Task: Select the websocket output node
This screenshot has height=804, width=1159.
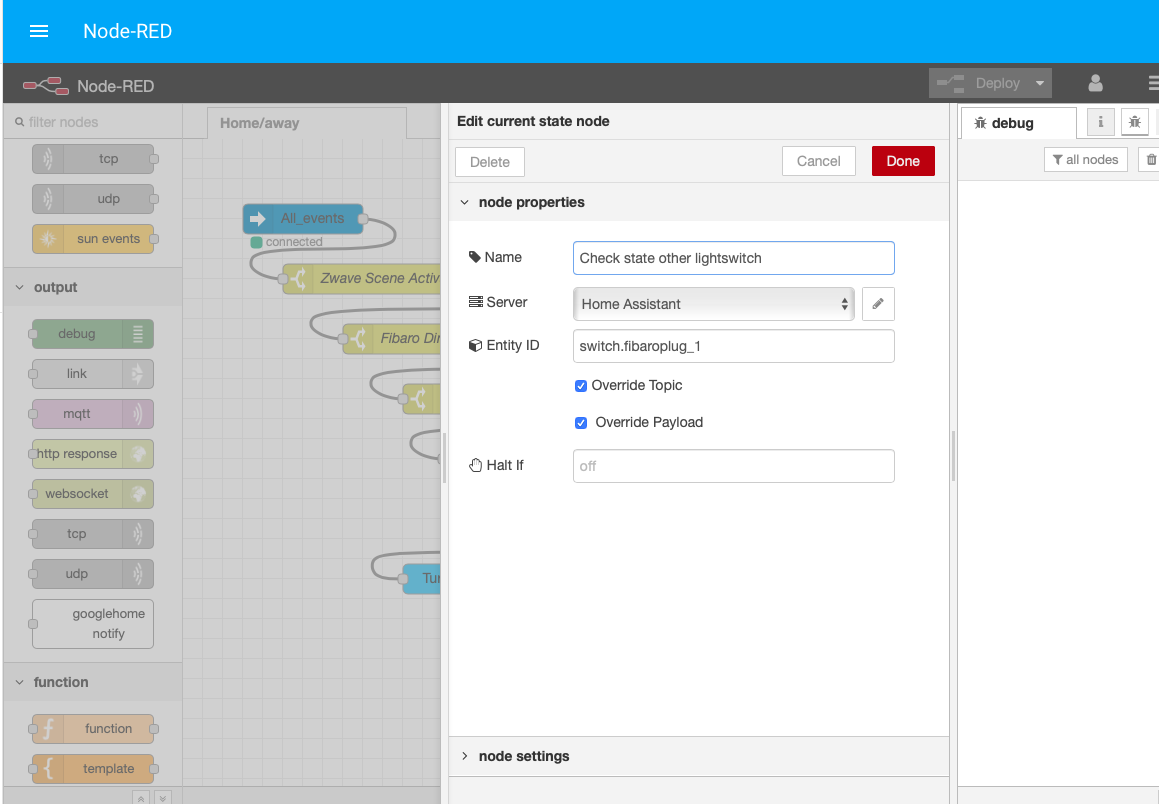Action: (x=91, y=493)
